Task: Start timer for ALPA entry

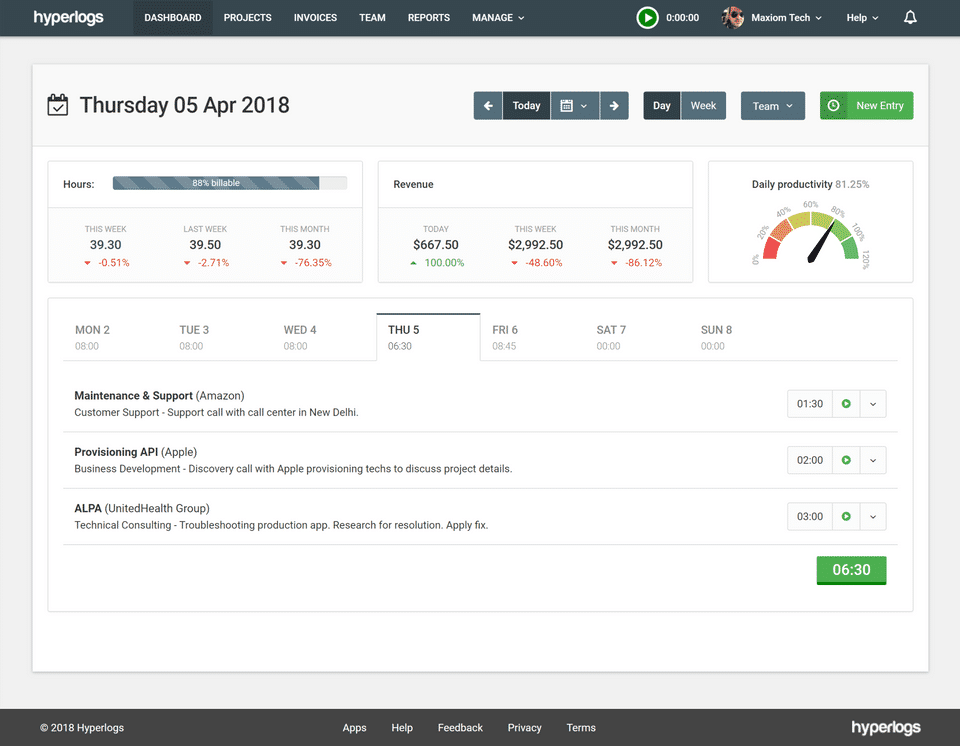Action: point(846,516)
